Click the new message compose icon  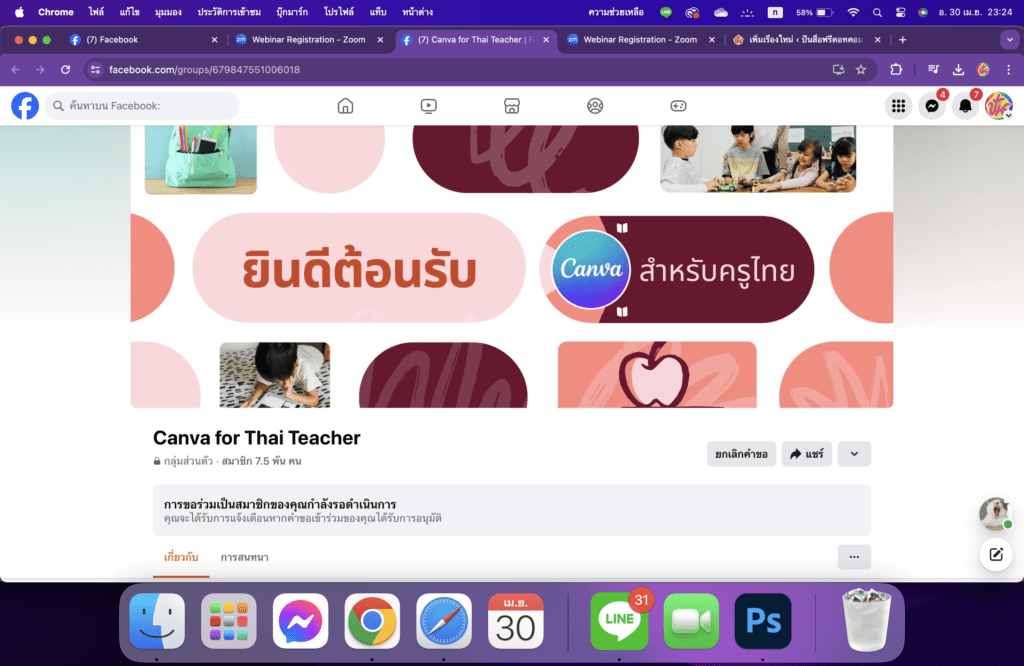(996, 554)
